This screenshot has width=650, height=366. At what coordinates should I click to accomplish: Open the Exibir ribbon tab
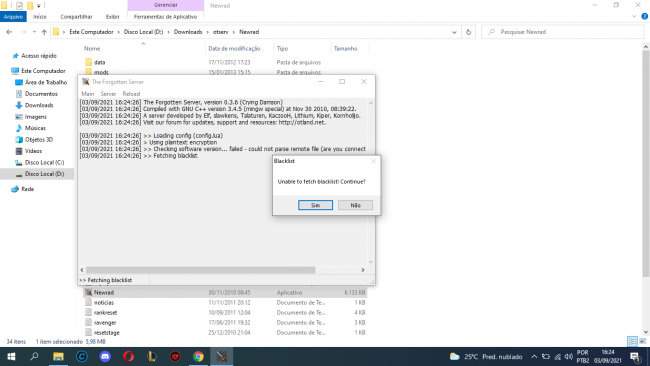click(112, 17)
